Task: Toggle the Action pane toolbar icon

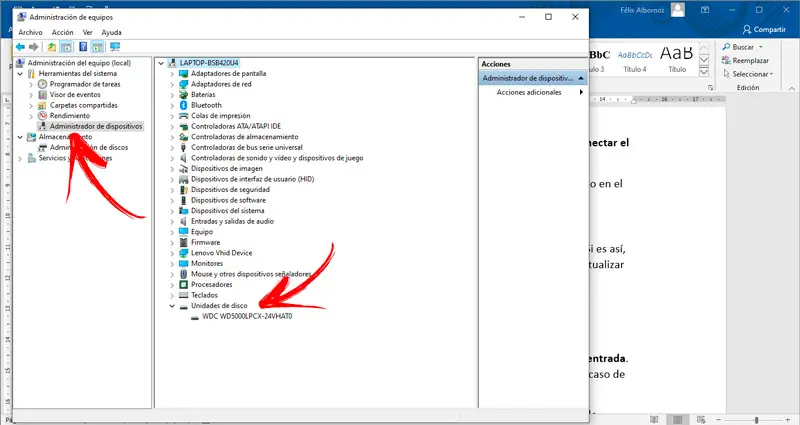Action: (x=97, y=47)
